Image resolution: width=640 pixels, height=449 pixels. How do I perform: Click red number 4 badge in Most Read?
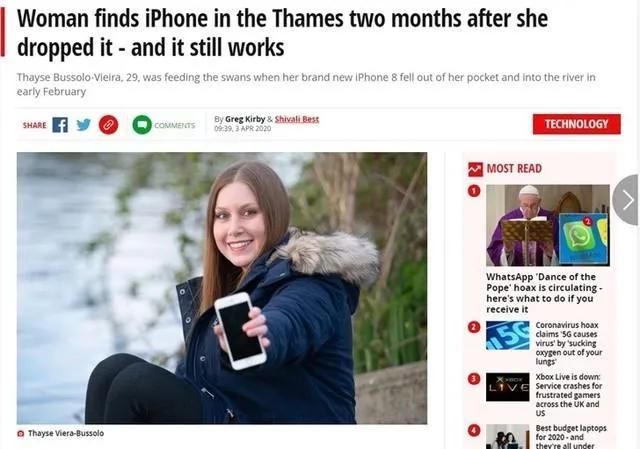(474, 431)
